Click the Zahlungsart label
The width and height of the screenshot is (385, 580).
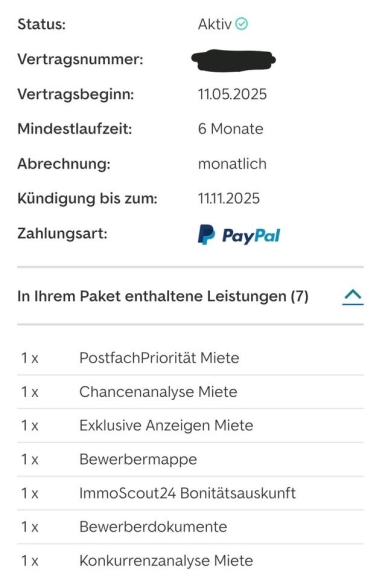[x=62, y=233]
